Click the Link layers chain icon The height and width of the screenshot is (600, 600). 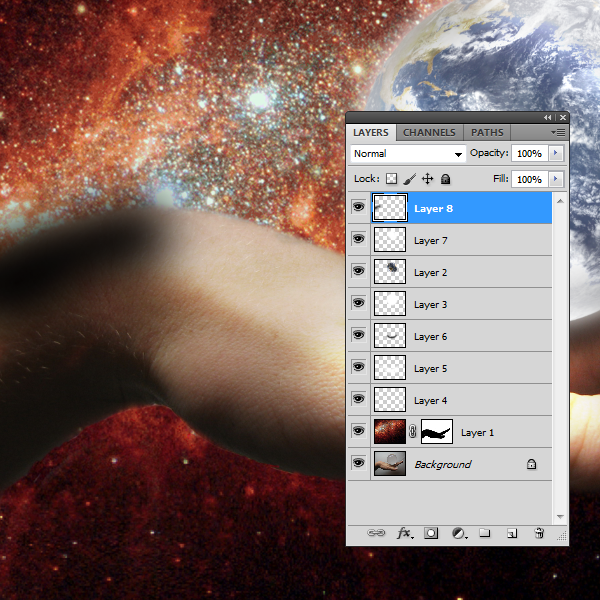[376, 533]
